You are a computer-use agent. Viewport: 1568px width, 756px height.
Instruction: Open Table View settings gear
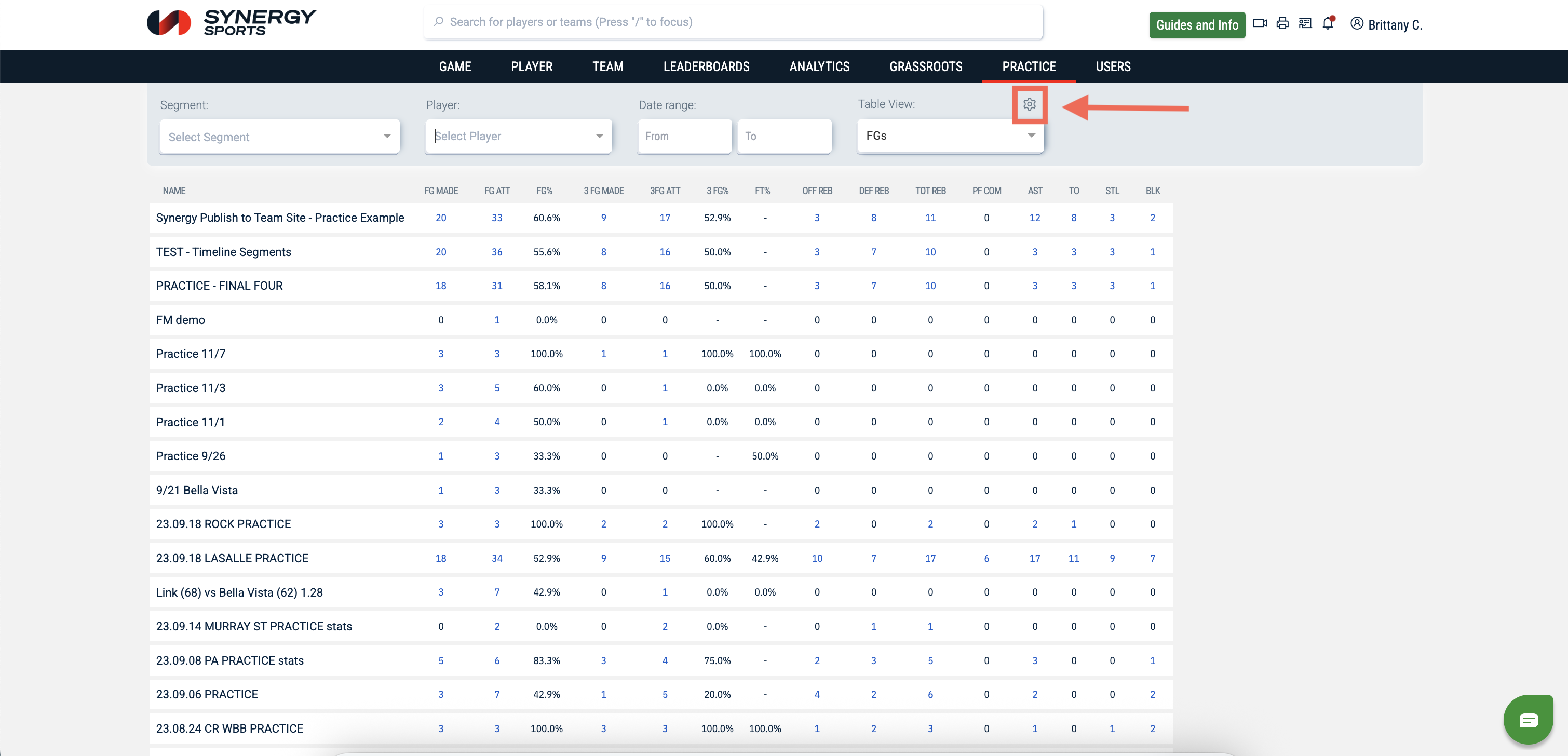1029,105
